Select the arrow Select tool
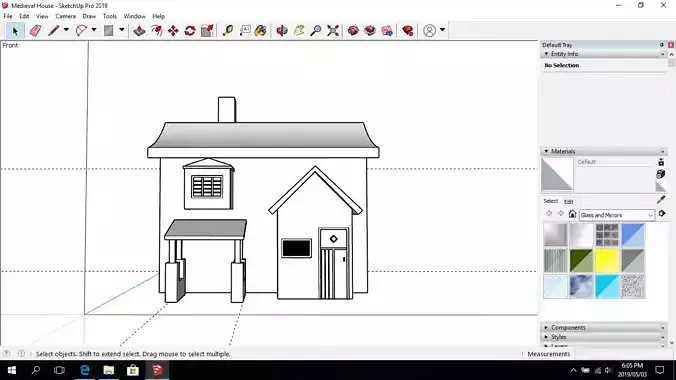Viewport: 676px width, 380px height. 16,31
